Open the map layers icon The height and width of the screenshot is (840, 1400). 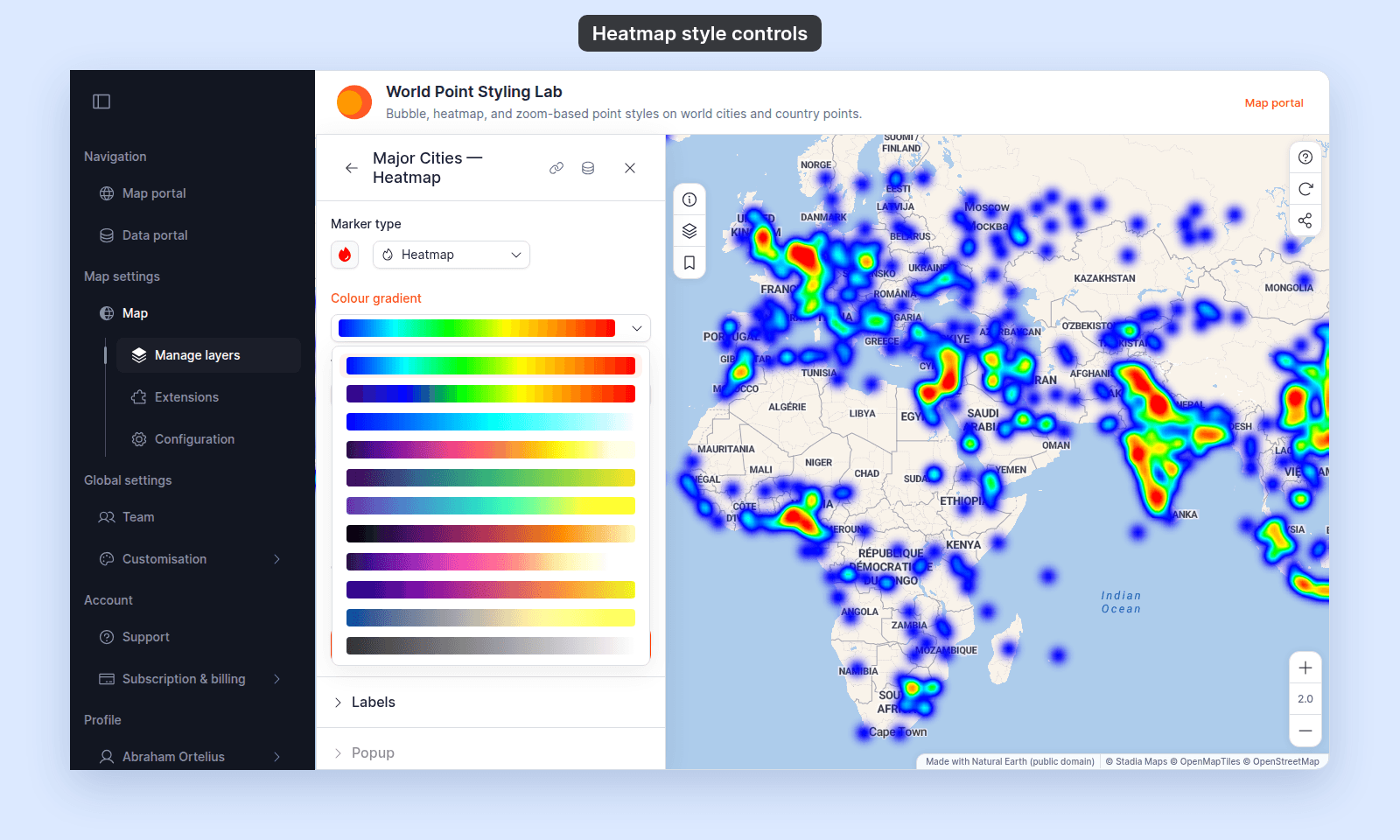689,231
